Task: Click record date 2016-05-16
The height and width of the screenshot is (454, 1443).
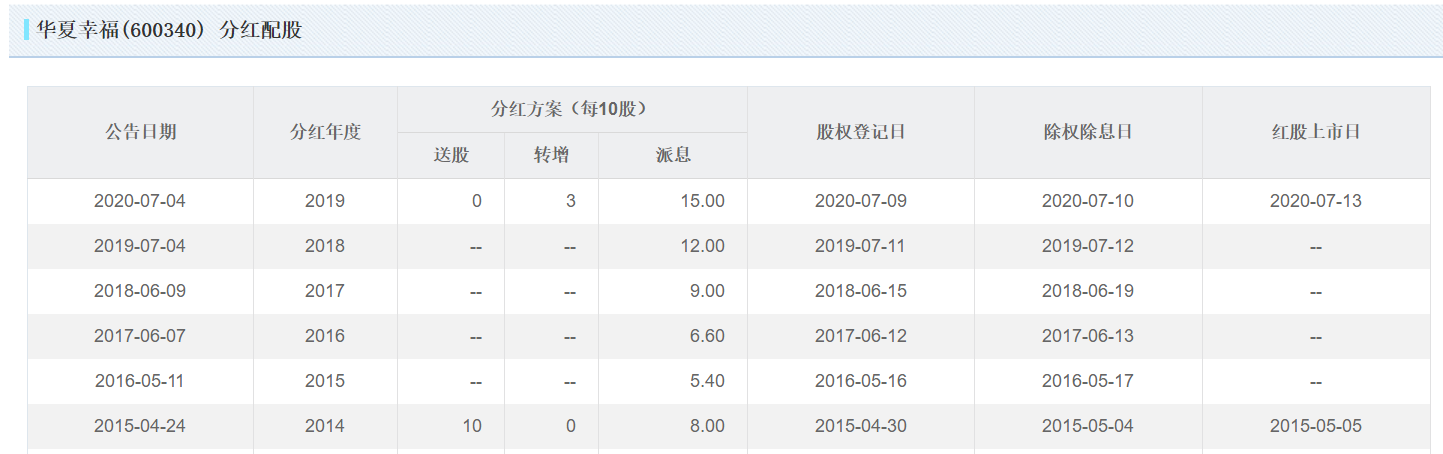Action: coord(861,381)
